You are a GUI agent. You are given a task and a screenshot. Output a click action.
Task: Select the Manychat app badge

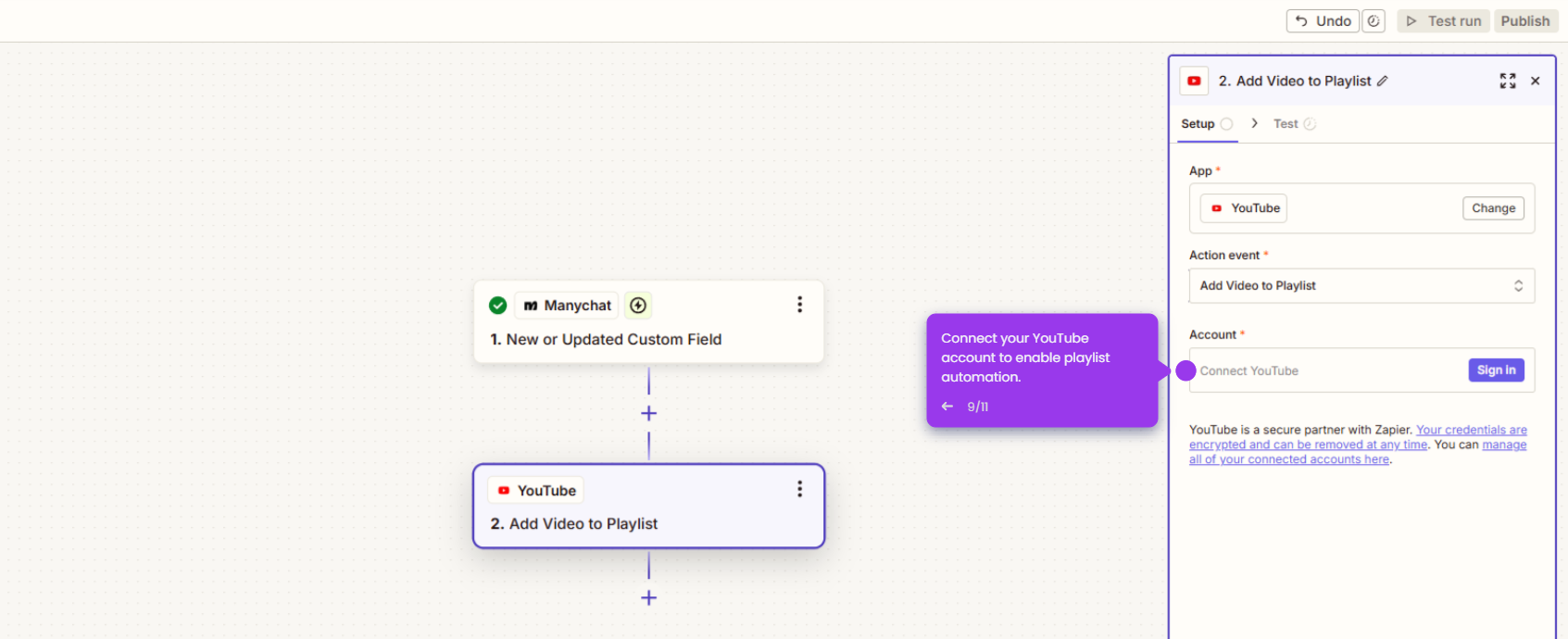(x=567, y=306)
